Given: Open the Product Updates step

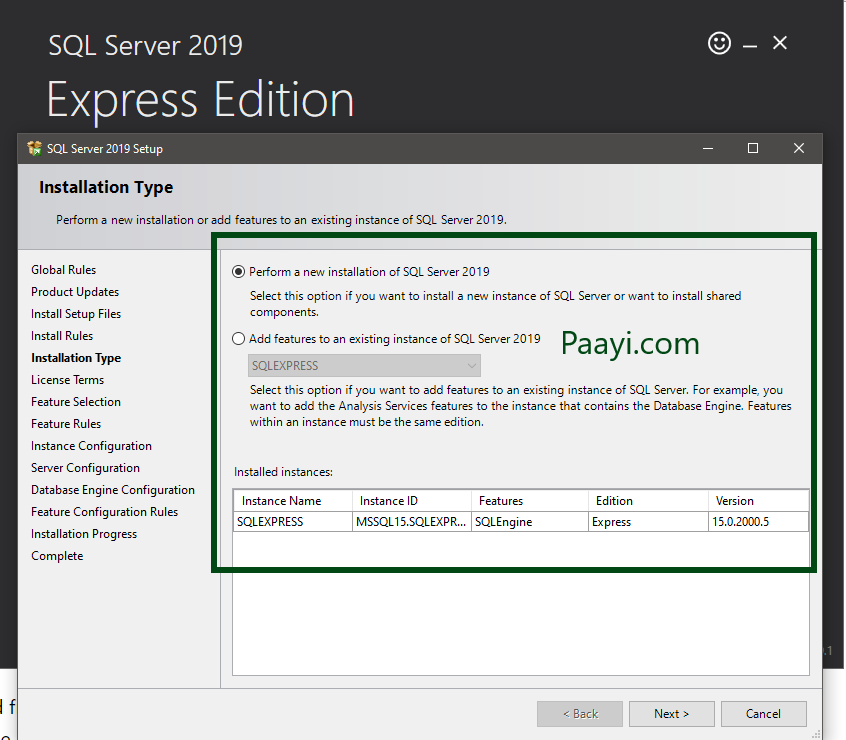Looking at the screenshot, I should [74, 291].
